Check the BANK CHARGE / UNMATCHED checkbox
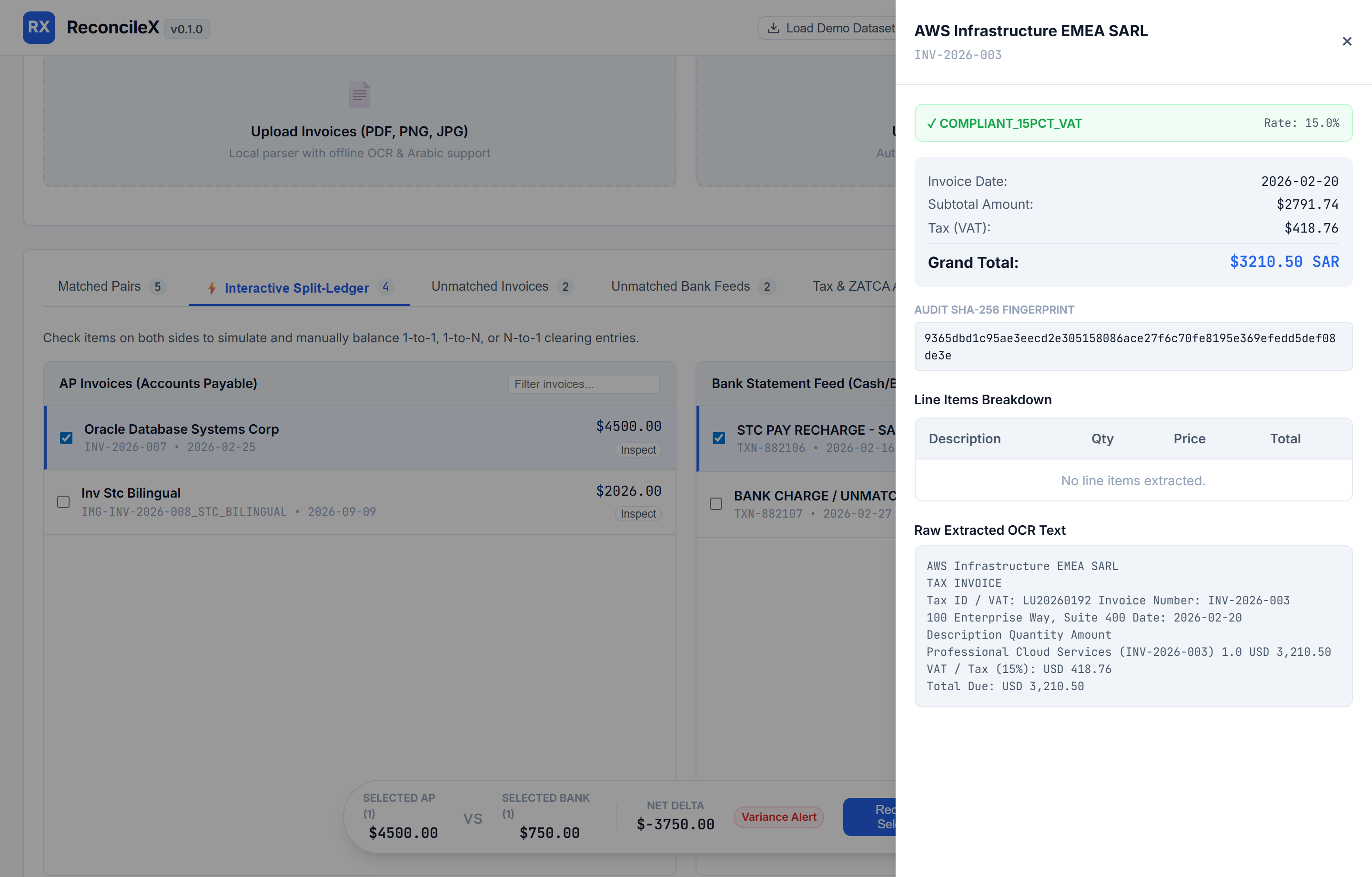This screenshot has height=877, width=1372. point(716,503)
